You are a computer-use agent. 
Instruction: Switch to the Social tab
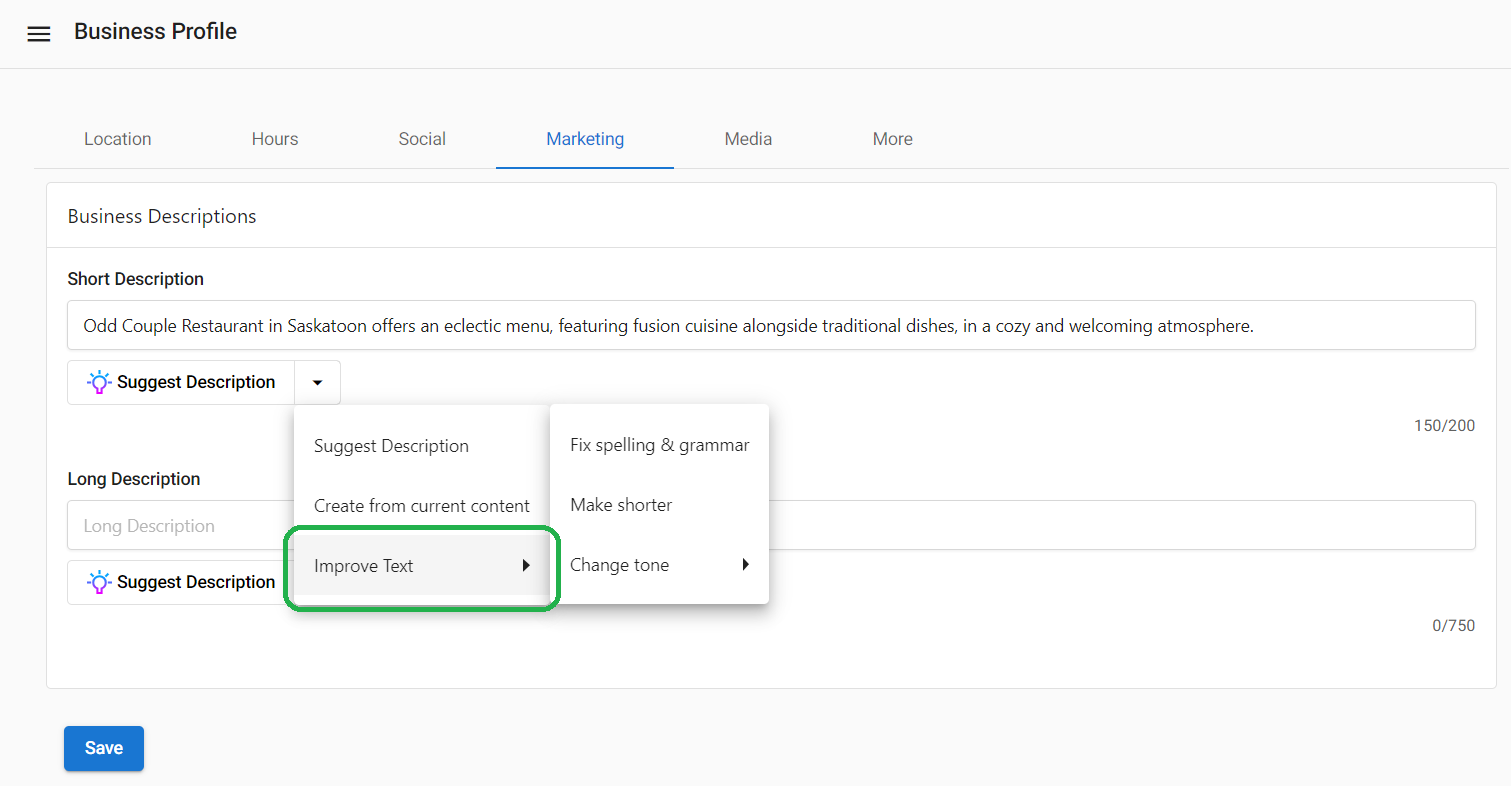[x=421, y=139]
